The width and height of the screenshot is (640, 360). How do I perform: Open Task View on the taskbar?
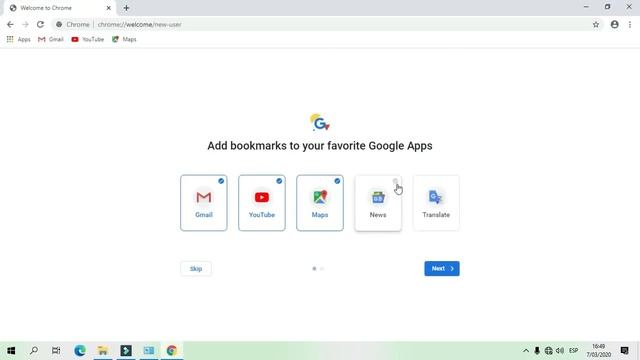(56, 351)
